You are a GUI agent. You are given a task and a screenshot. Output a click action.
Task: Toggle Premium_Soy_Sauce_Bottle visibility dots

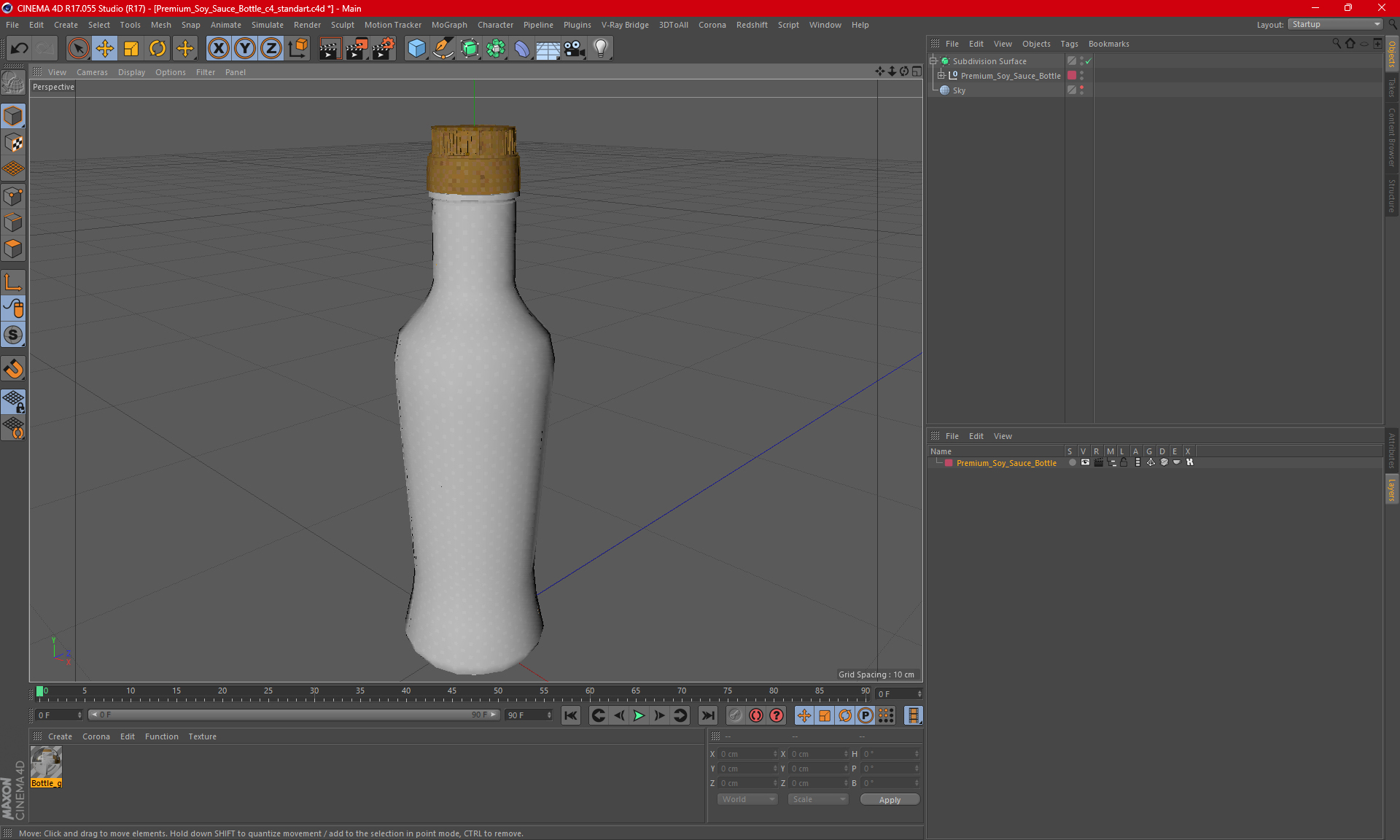click(x=1081, y=75)
